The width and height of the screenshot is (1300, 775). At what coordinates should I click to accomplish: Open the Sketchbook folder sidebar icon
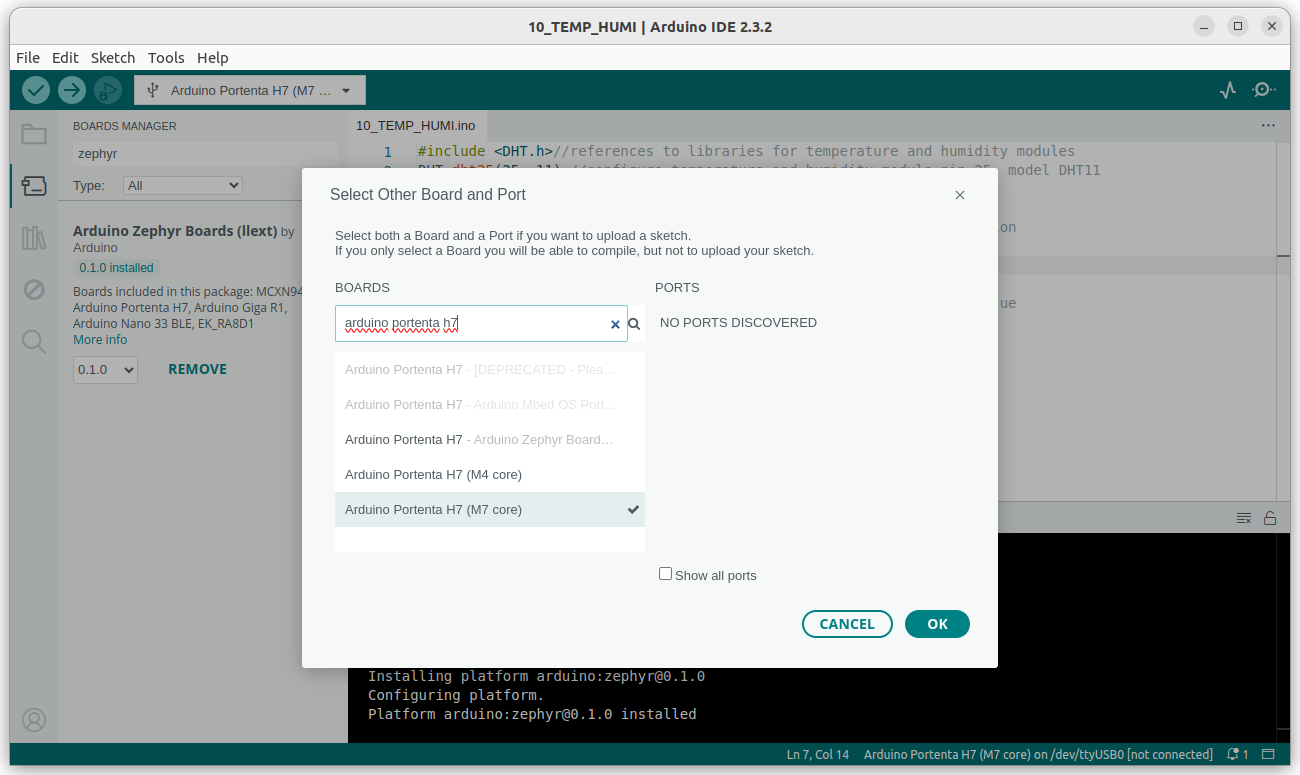tap(34, 134)
